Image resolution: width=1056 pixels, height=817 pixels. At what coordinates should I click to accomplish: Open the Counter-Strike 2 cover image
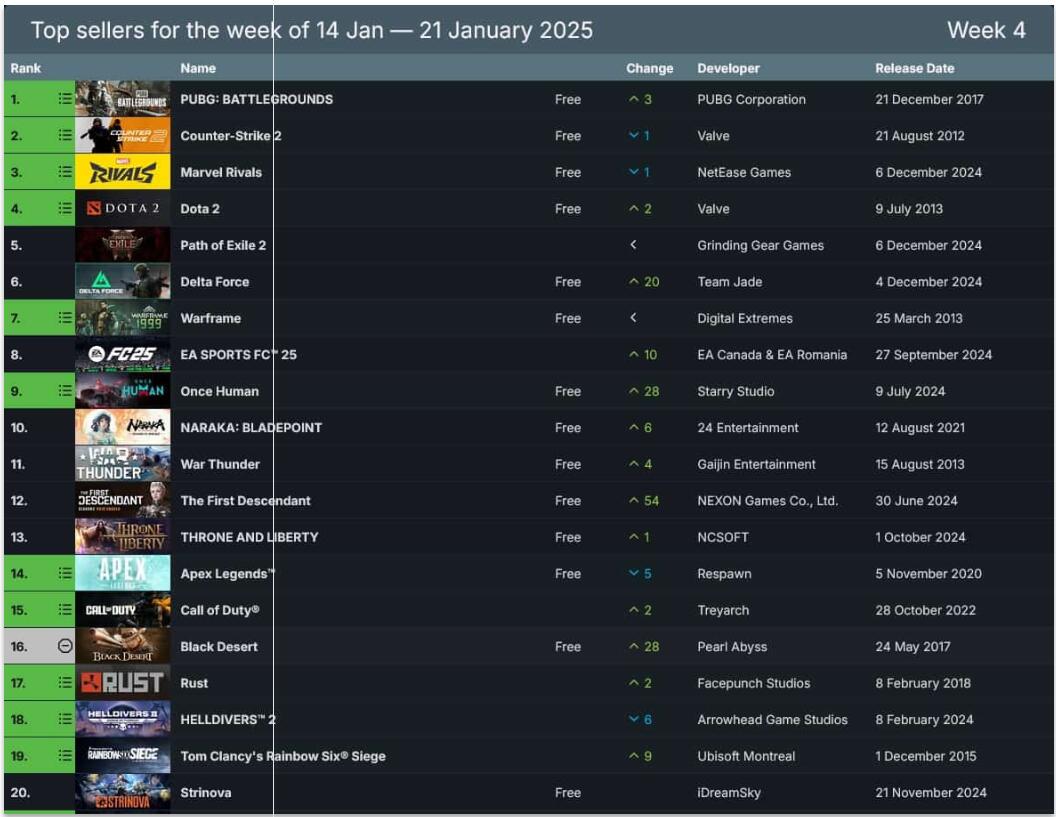tap(123, 135)
